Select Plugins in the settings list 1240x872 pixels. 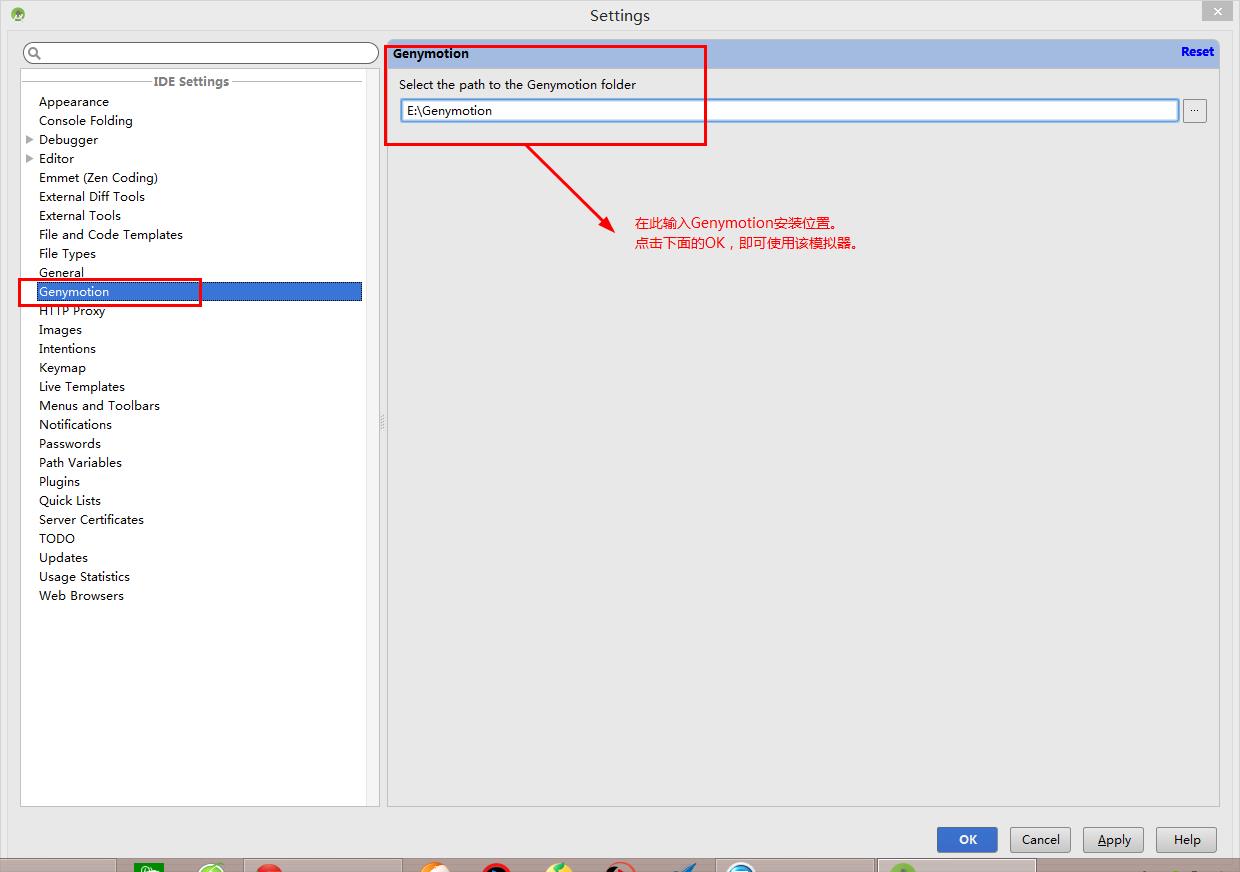pyautogui.click(x=60, y=482)
